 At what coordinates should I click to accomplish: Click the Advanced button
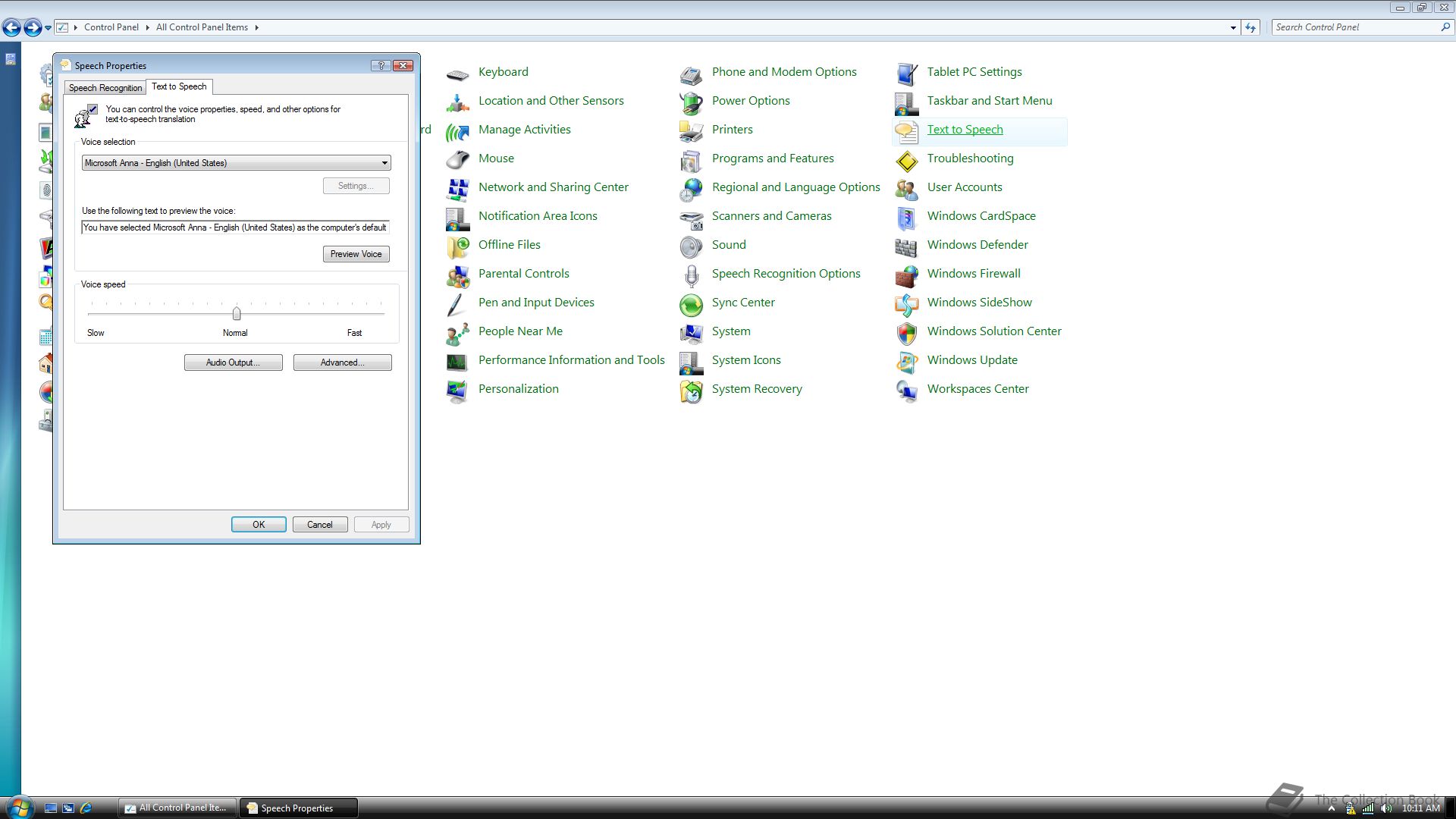coord(342,362)
